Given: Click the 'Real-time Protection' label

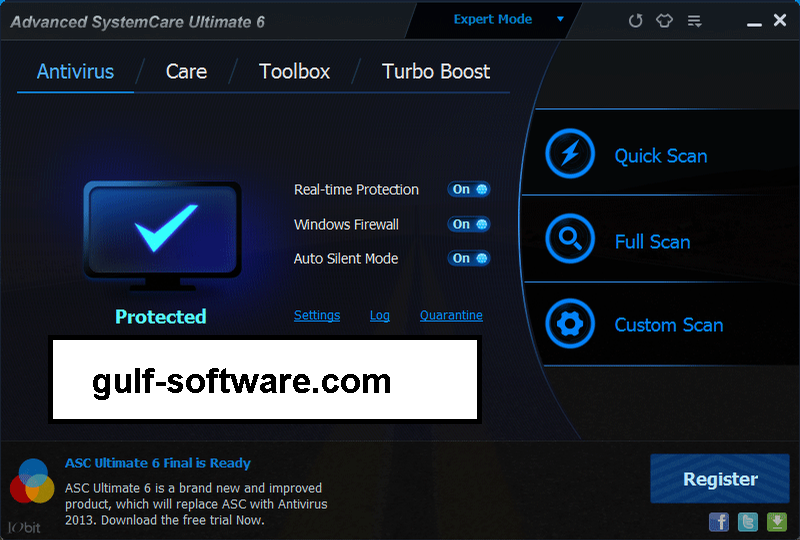Looking at the screenshot, I should point(356,189).
